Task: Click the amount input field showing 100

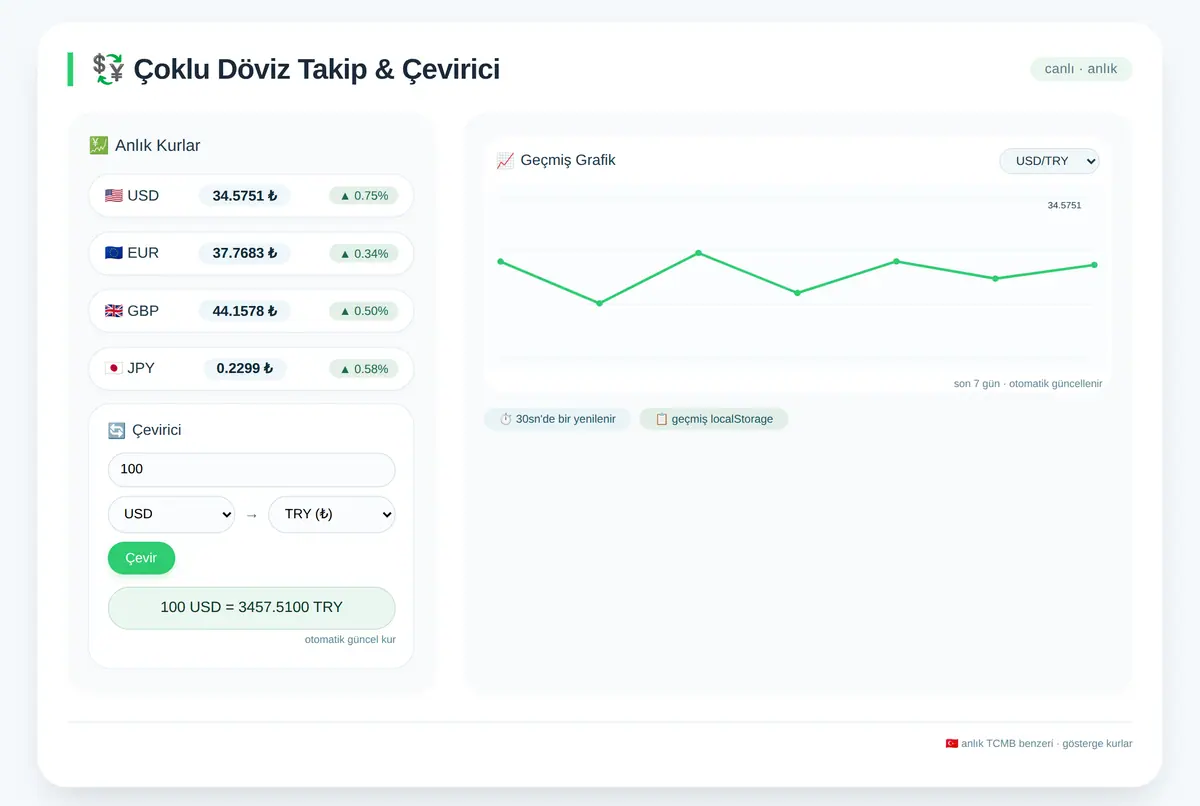Action: (252, 469)
